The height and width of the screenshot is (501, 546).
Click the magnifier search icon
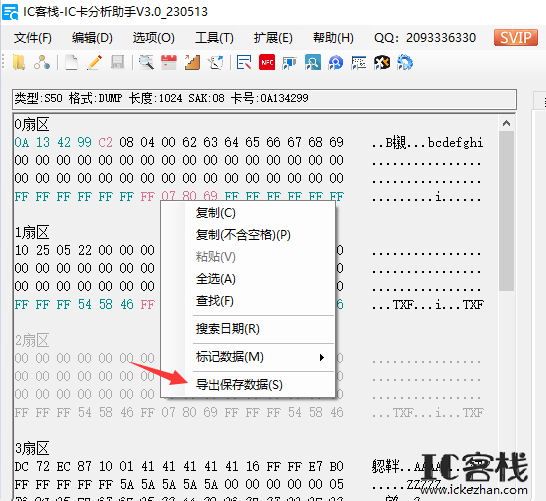(x=146, y=63)
